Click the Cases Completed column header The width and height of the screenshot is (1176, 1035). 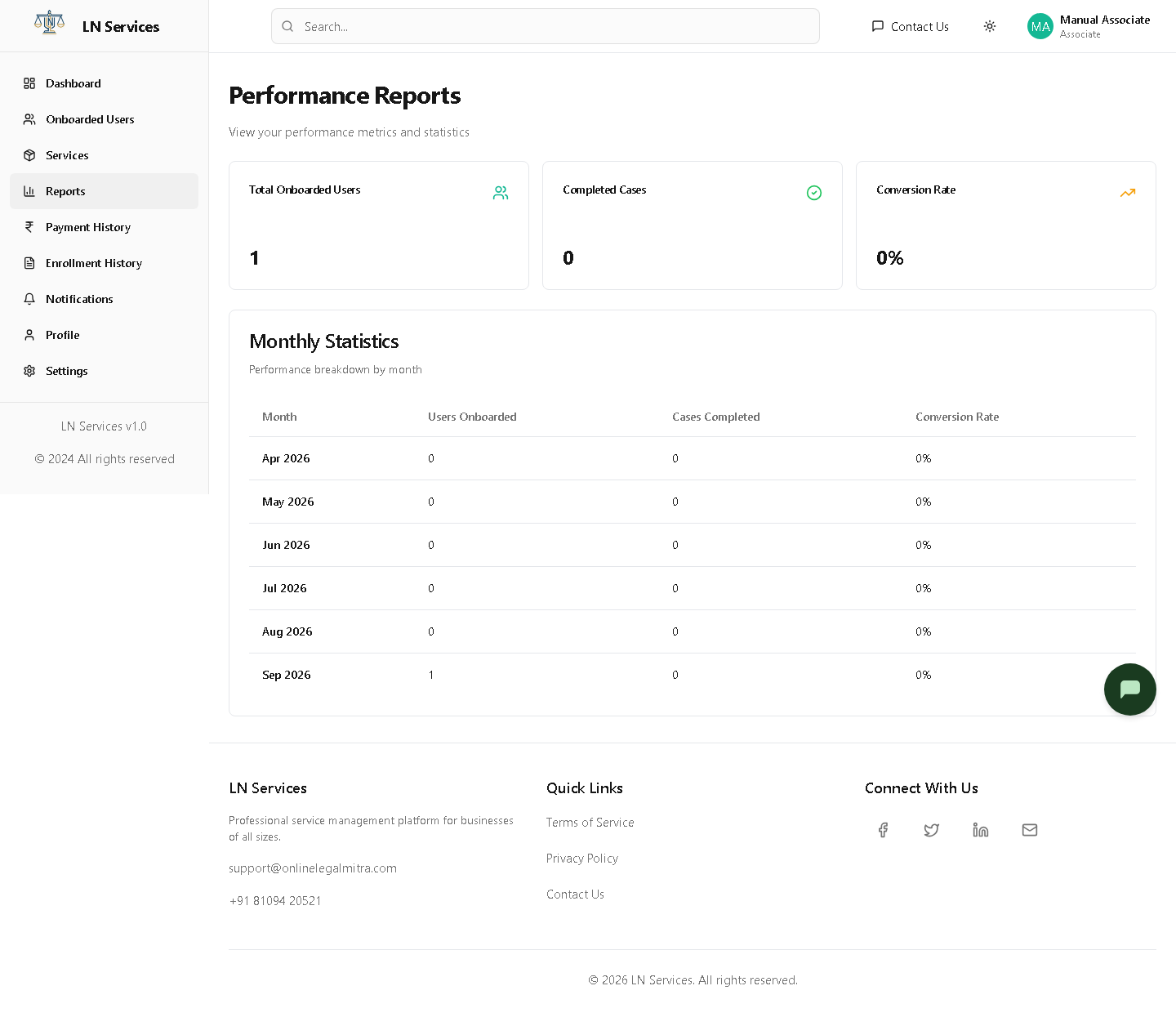(x=716, y=417)
